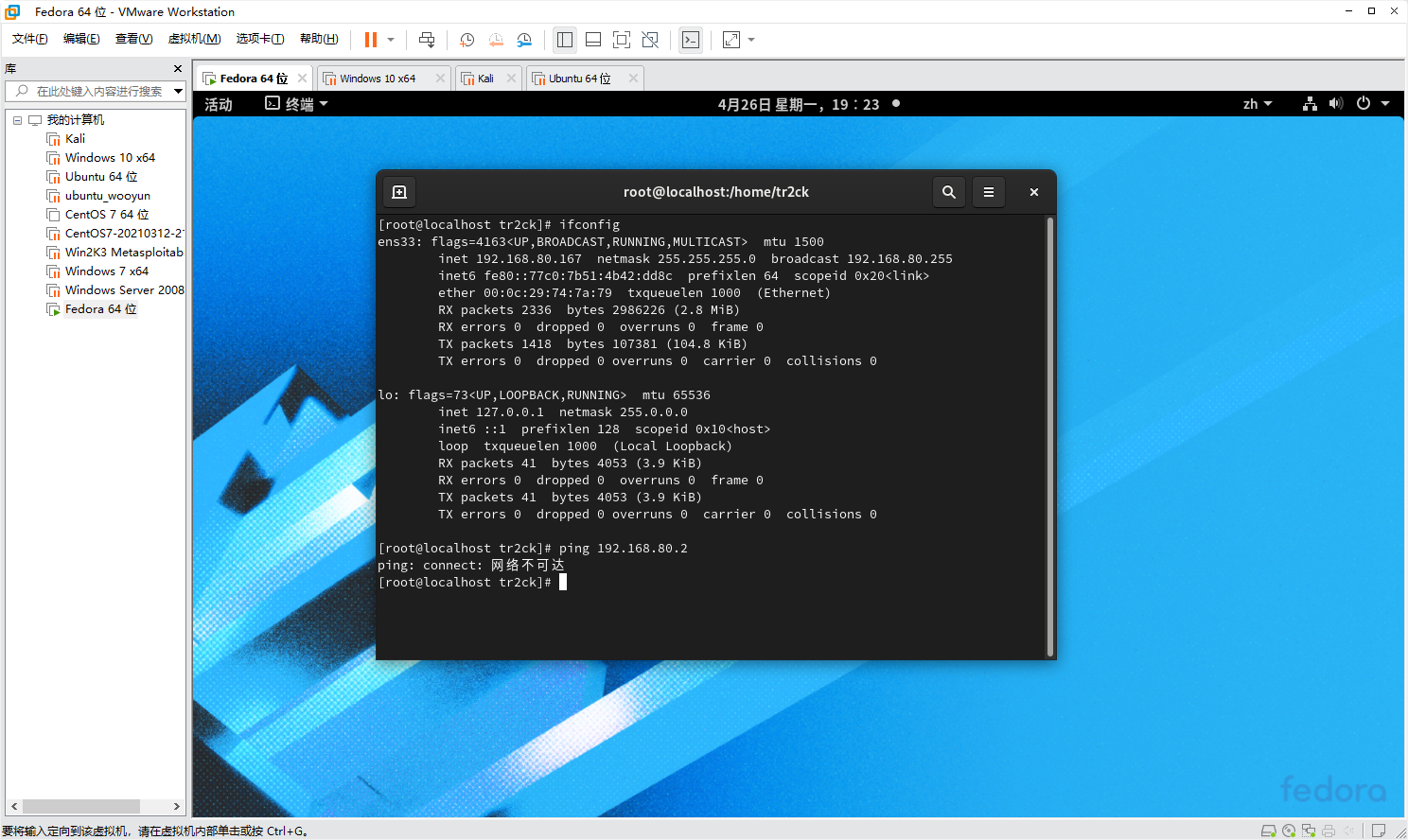Select Windows 10 x64 in the library tree
Viewport: 1408px width, 840px height.
click(110, 158)
